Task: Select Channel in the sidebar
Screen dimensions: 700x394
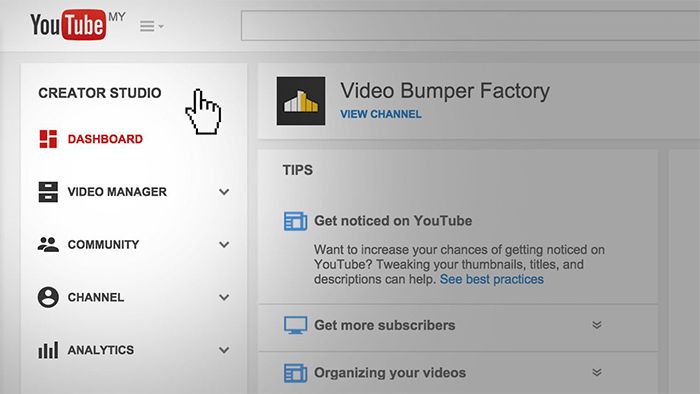Action: pyautogui.click(x=96, y=297)
